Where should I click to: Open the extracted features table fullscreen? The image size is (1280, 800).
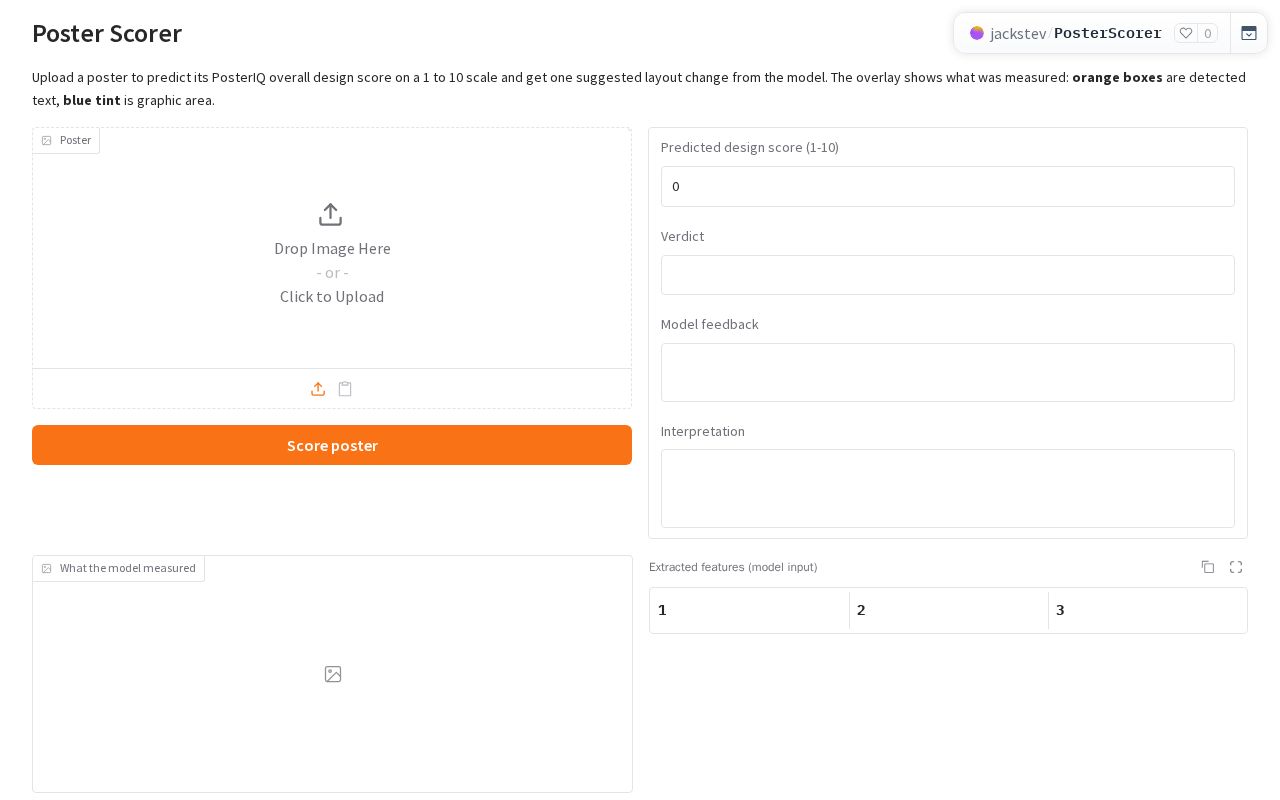coord(1236,567)
